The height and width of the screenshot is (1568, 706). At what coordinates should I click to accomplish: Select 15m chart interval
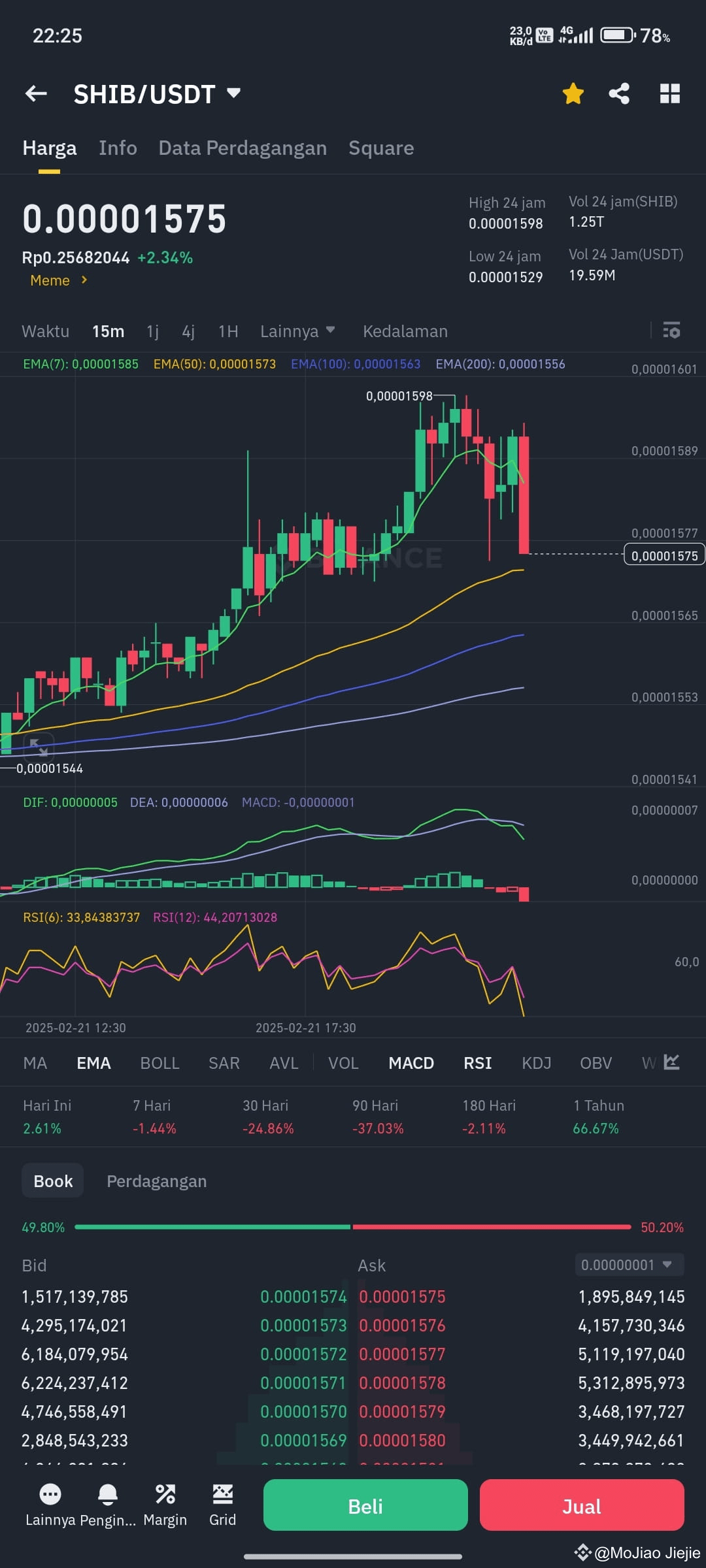[x=108, y=331]
